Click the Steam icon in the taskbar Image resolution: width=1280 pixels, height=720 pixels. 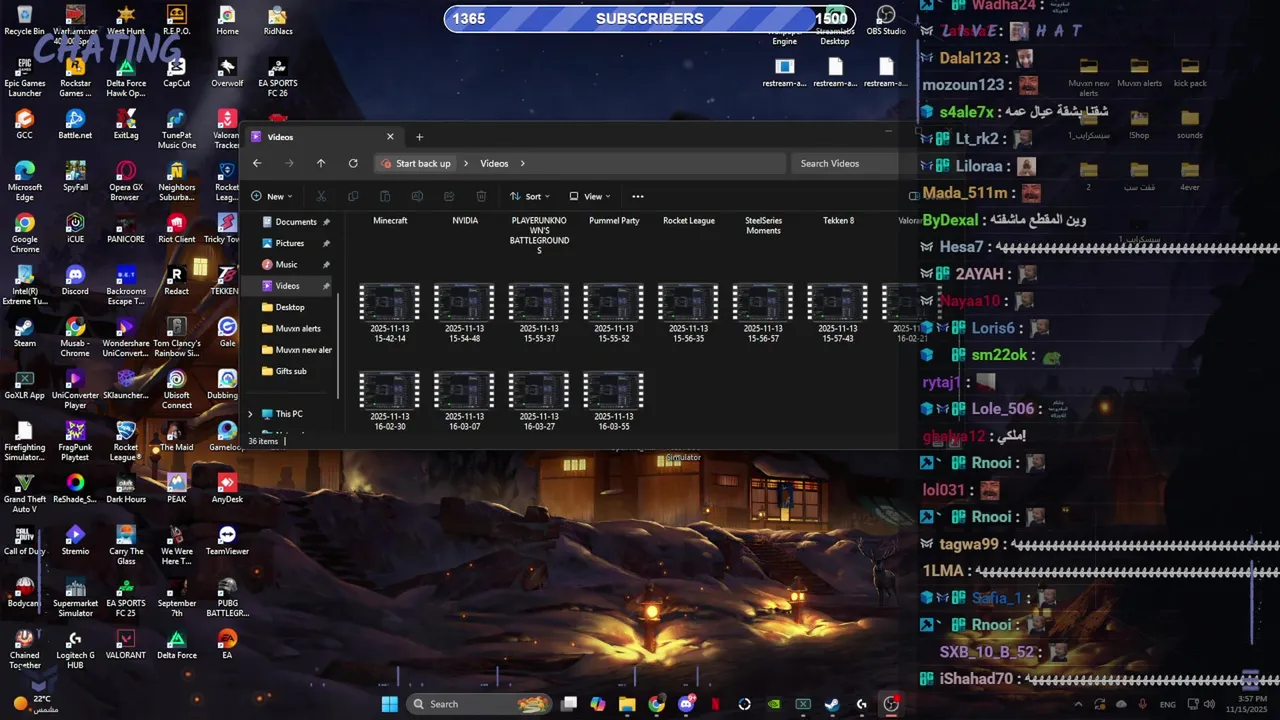pos(832,704)
